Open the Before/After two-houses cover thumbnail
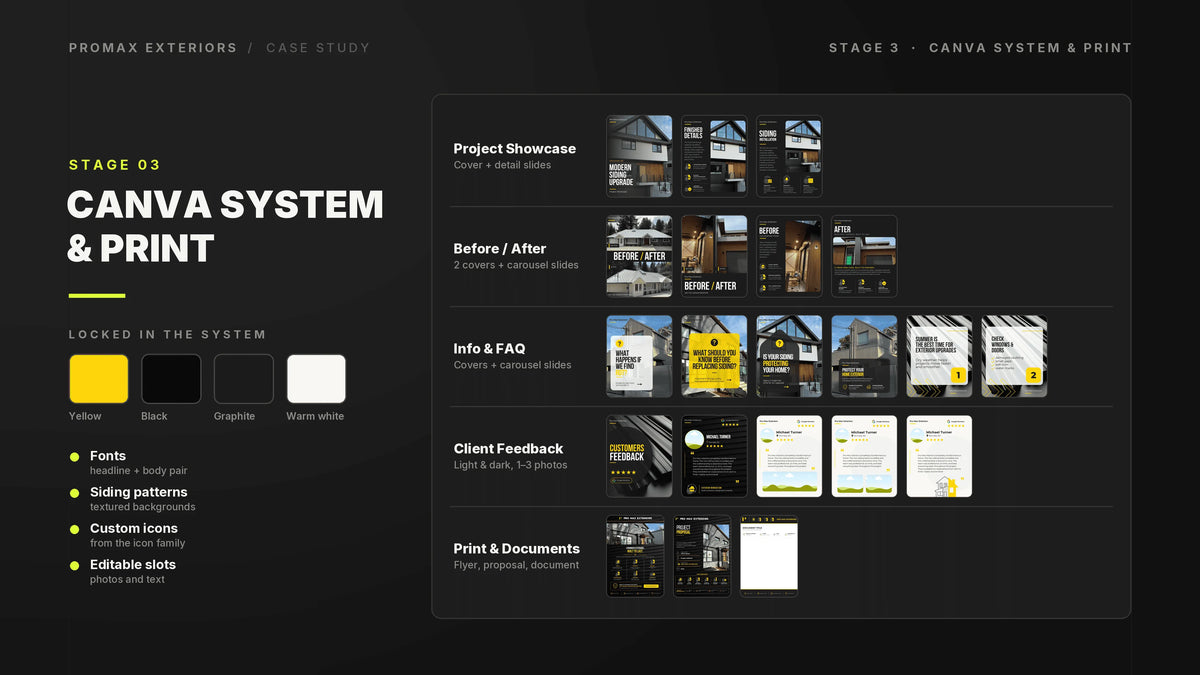The width and height of the screenshot is (1200, 675). (639, 256)
